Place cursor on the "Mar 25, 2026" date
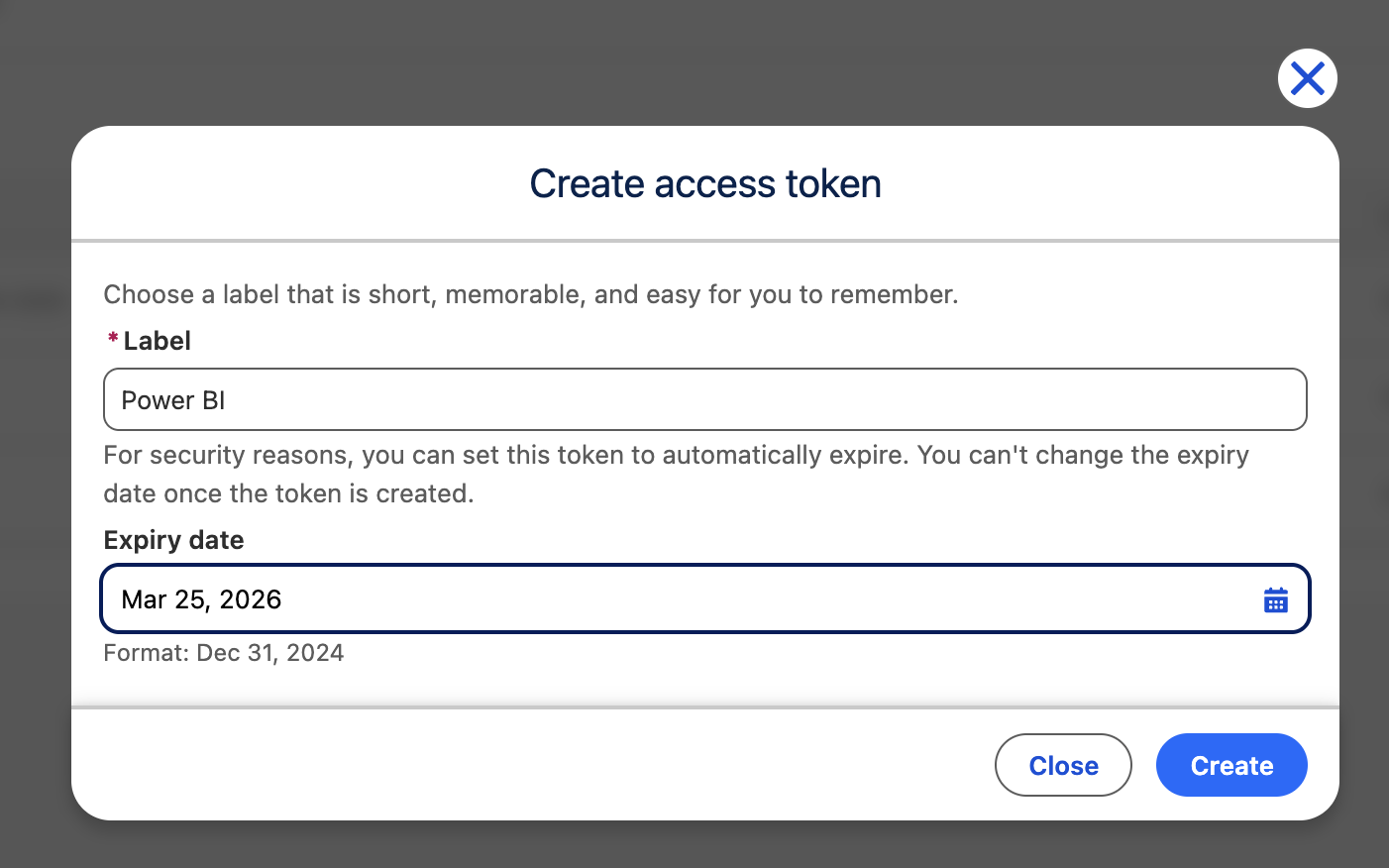This screenshot has height=868, width=1389. click(x=201, y=599)
